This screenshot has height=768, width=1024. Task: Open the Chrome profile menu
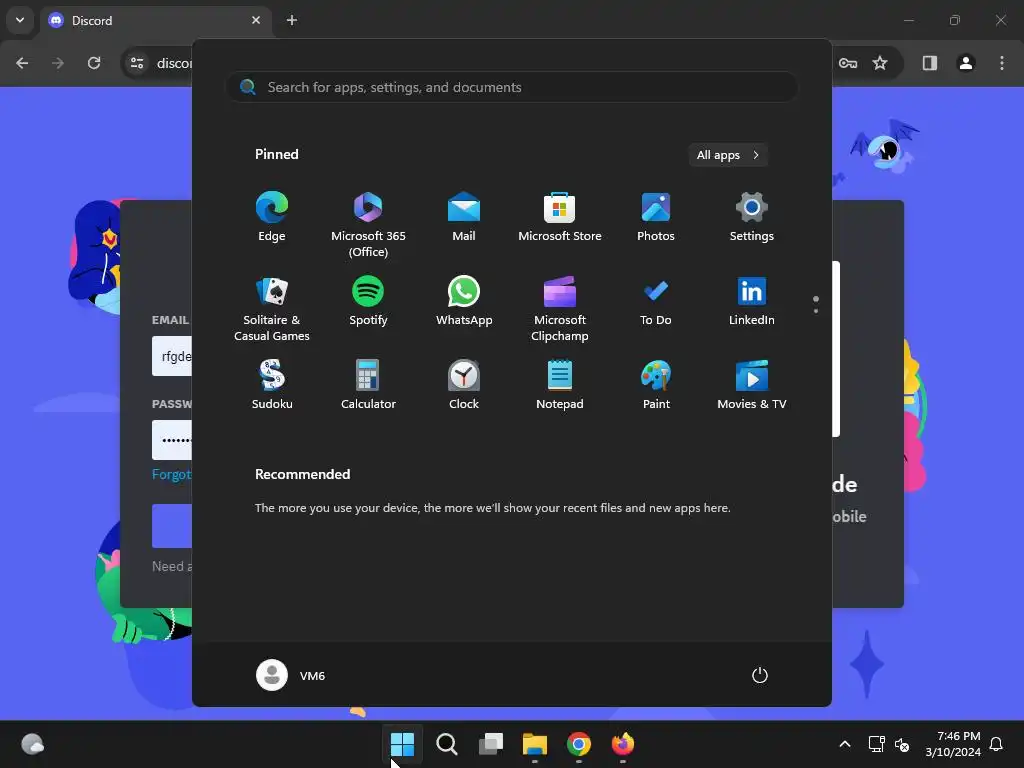click(x=966, y=63)
